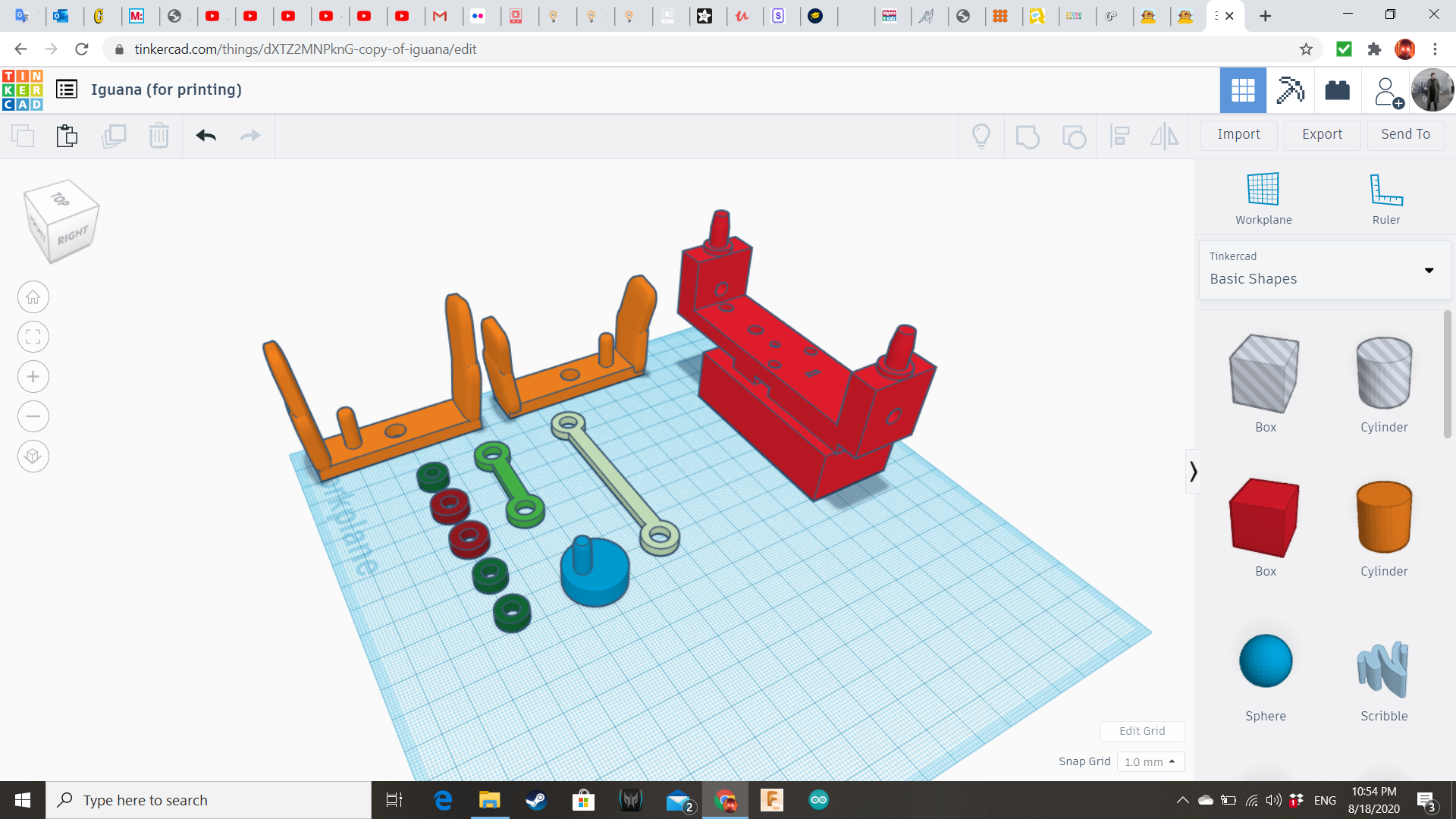Switch to 3D design grid view
This screenshot has width=1456, height=819.
coord(1243,90)
